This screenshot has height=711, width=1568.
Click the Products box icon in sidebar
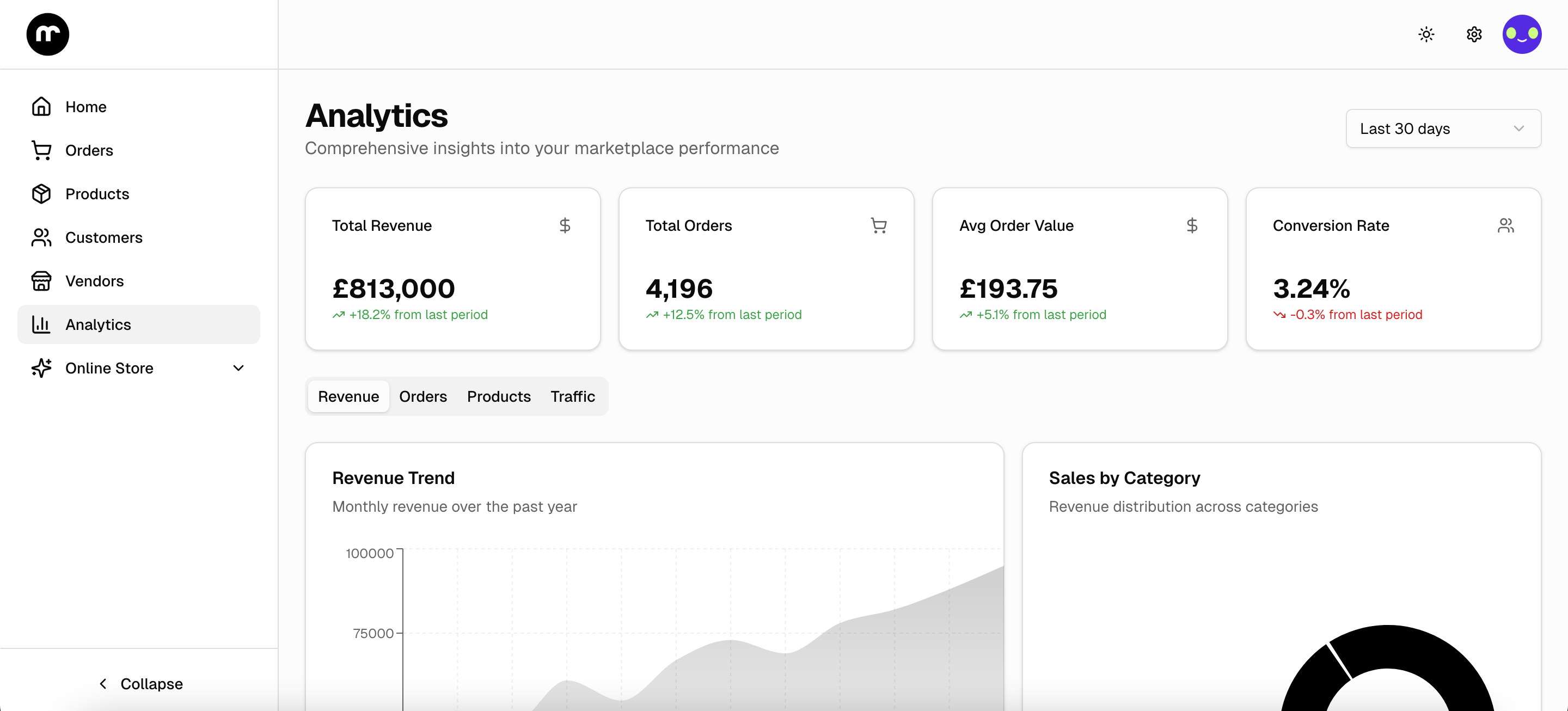click(x=41, y=194)
